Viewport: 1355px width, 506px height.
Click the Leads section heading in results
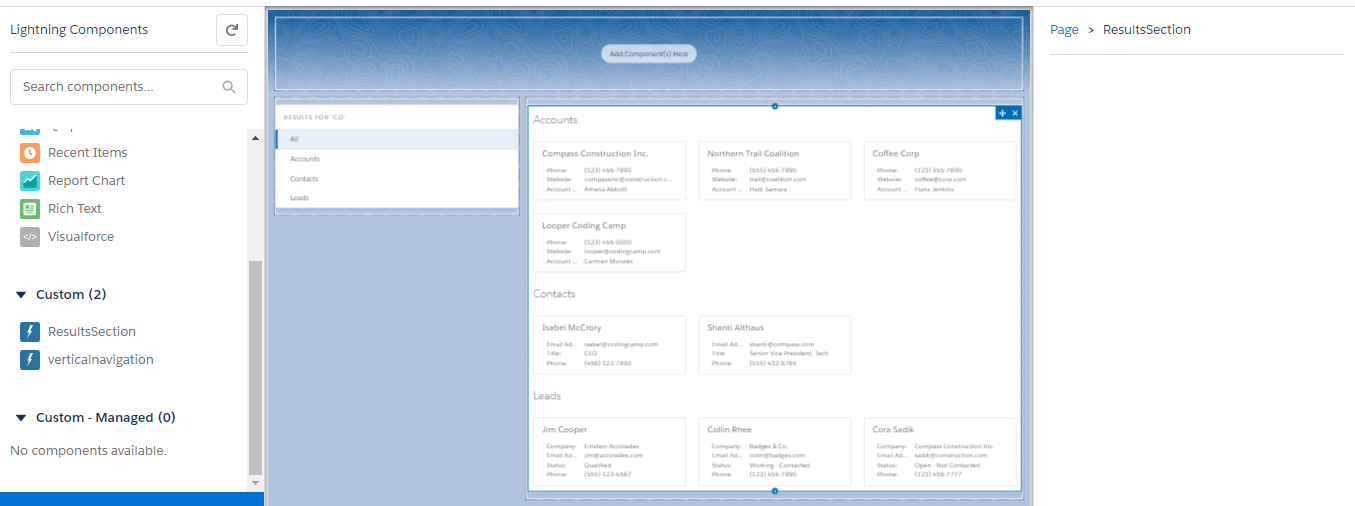[x=547, y=396]
